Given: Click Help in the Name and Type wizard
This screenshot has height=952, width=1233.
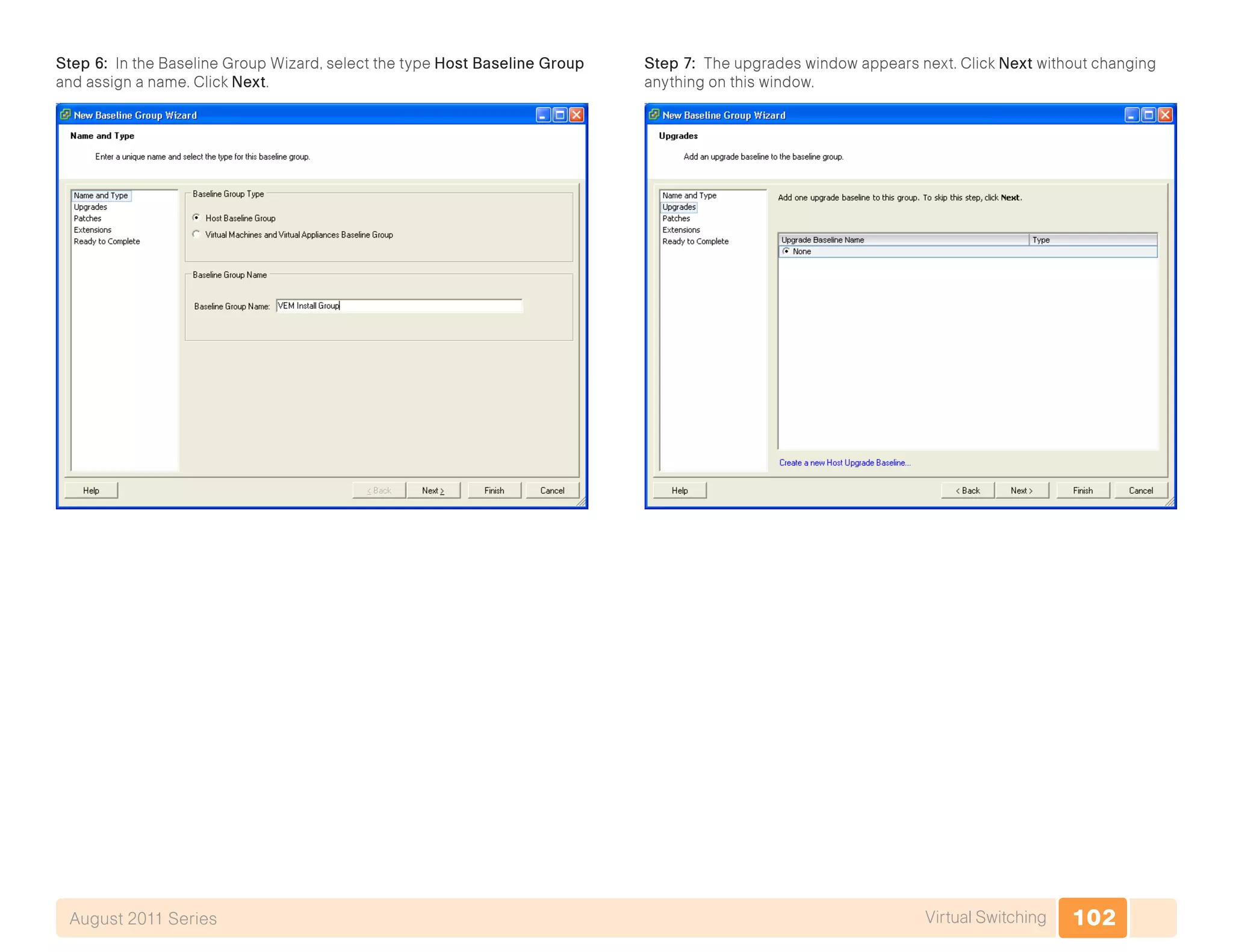Looking at the screenshot, I should click(91, 490).
